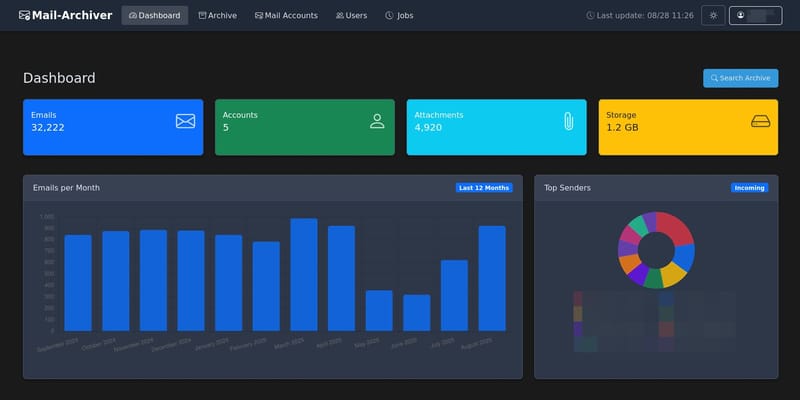Click the November 2024 bar
800x400 pixels.
tap(154, 281)
